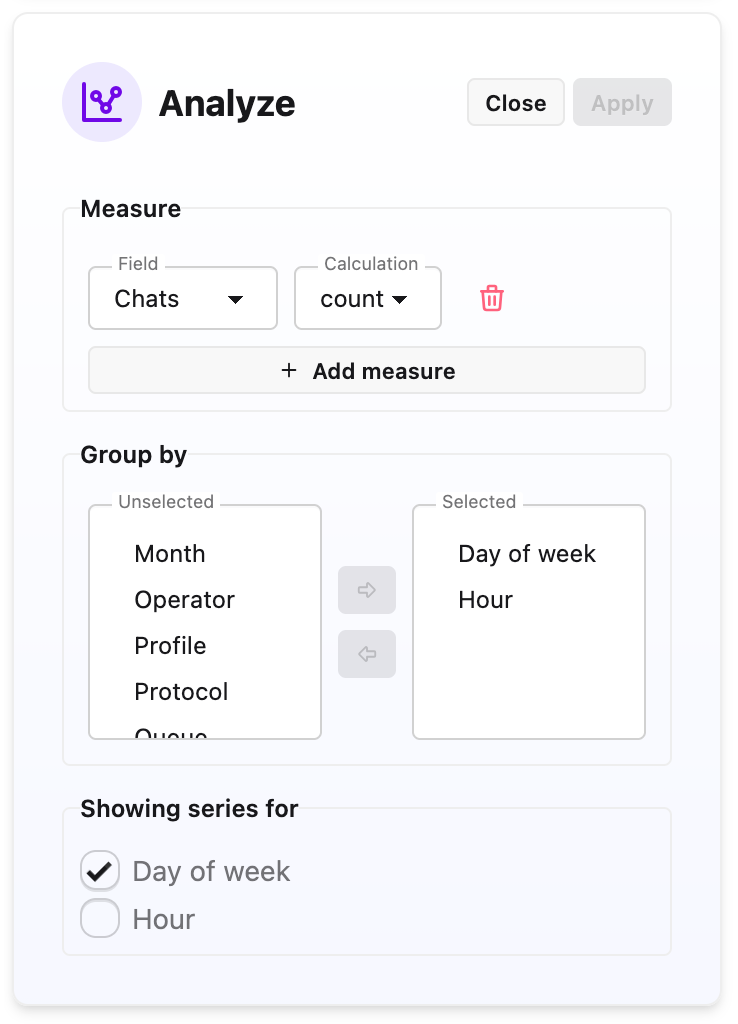Select Protocol in the Unselected list

coord(181,692)
